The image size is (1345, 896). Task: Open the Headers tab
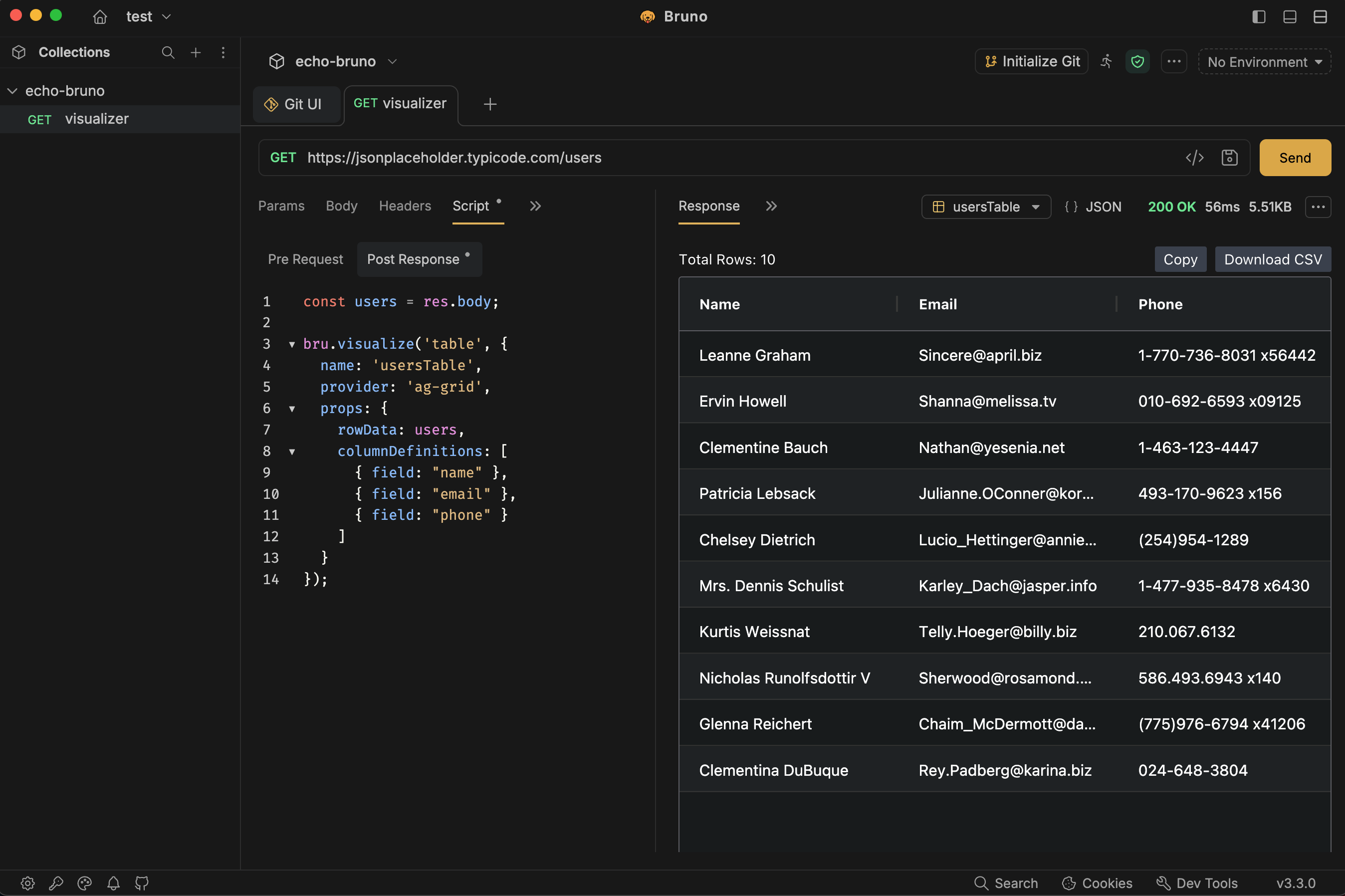[405, 206]
